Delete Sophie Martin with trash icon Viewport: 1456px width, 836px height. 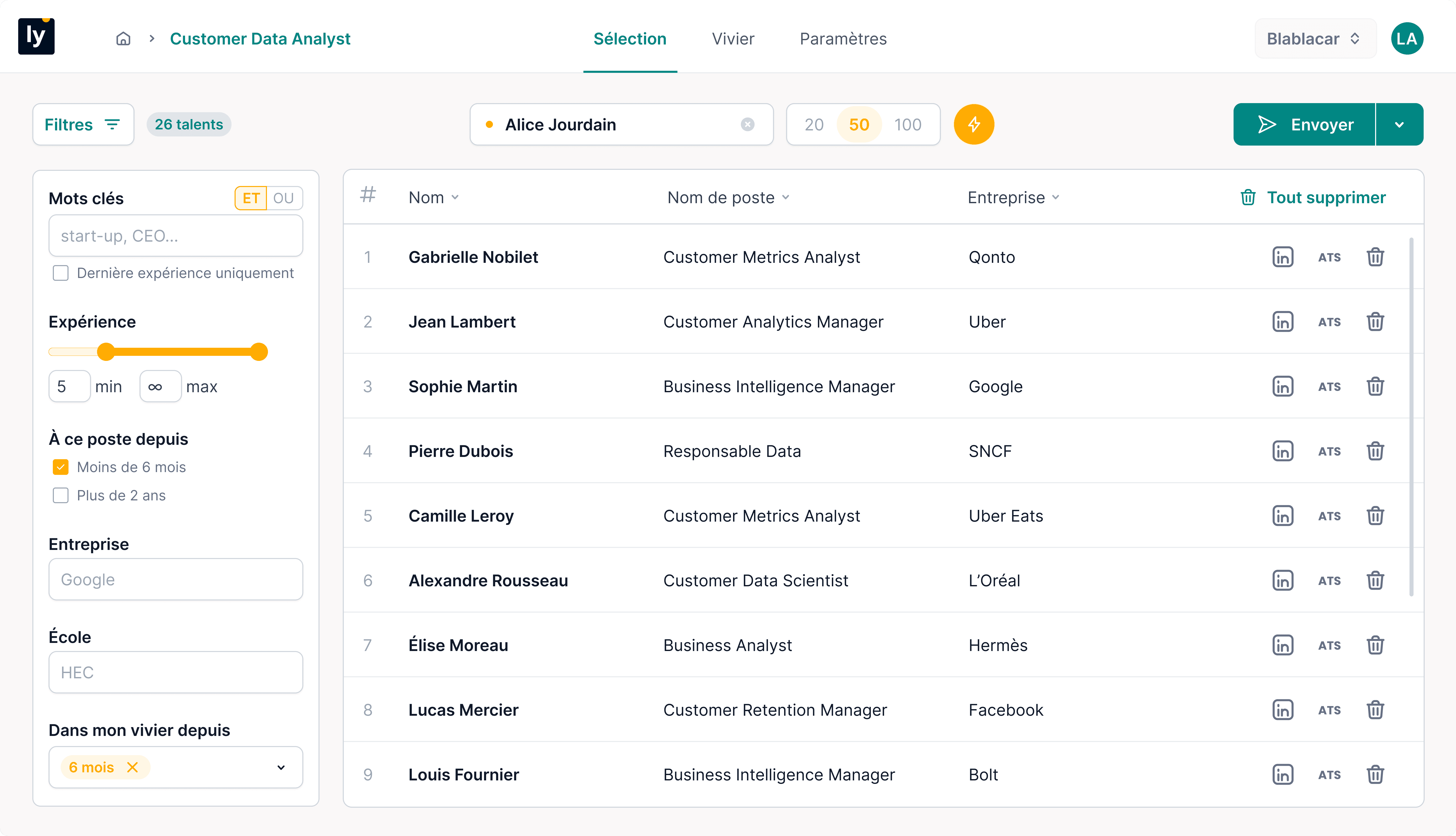pos(1375,386)
